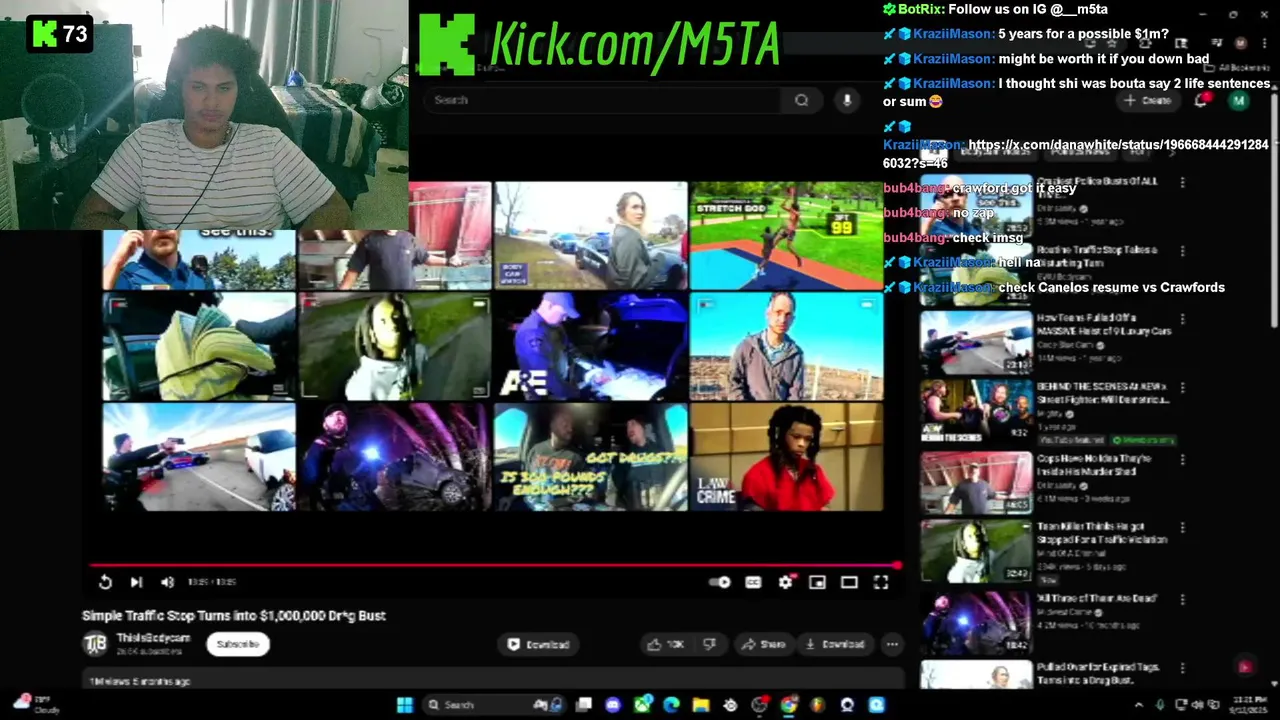Select end-screen thumbnail with Law&Crime logo

click(786, 457)
